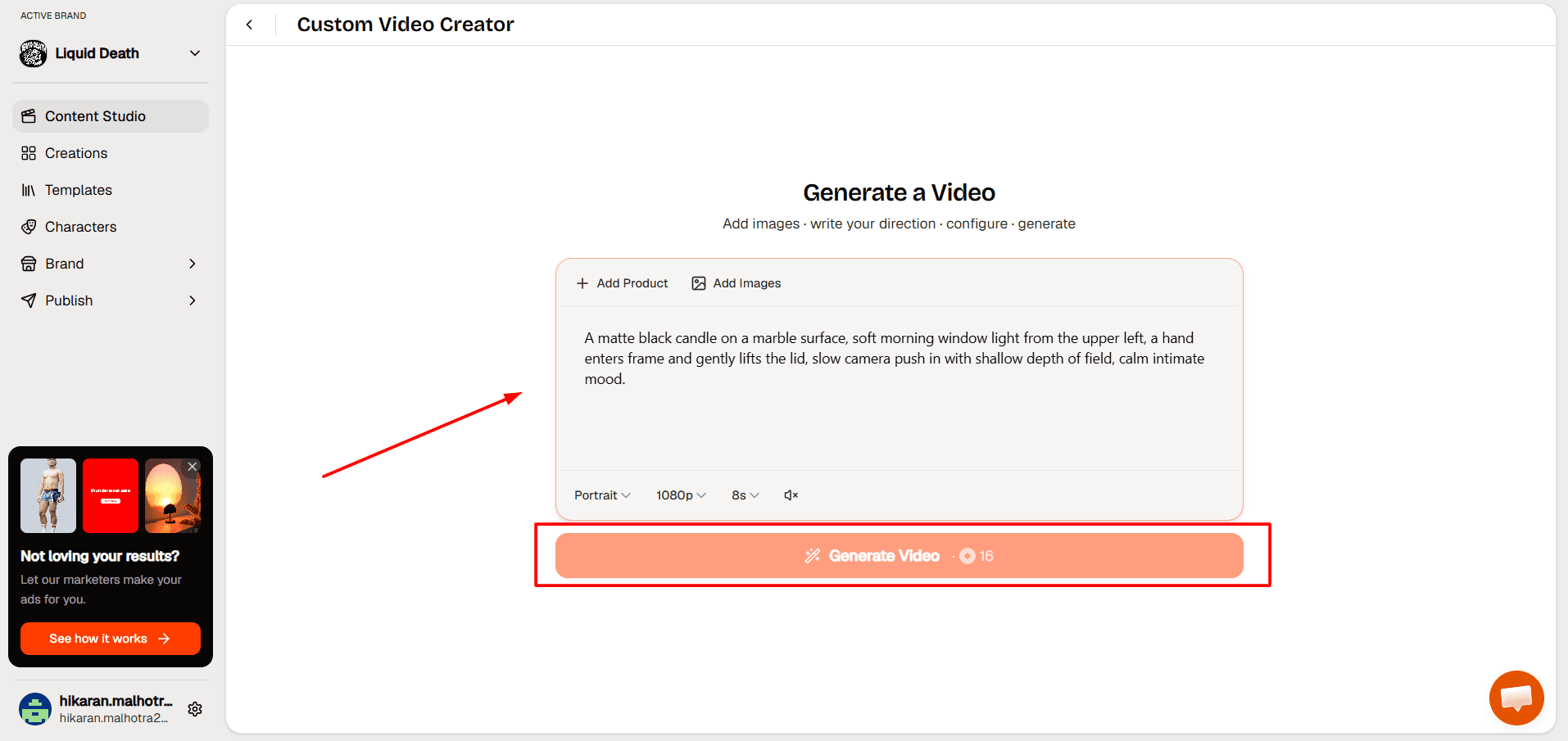Click the Liquid Death brand logo
1568x741 pixels.
(x=33, y=54)
